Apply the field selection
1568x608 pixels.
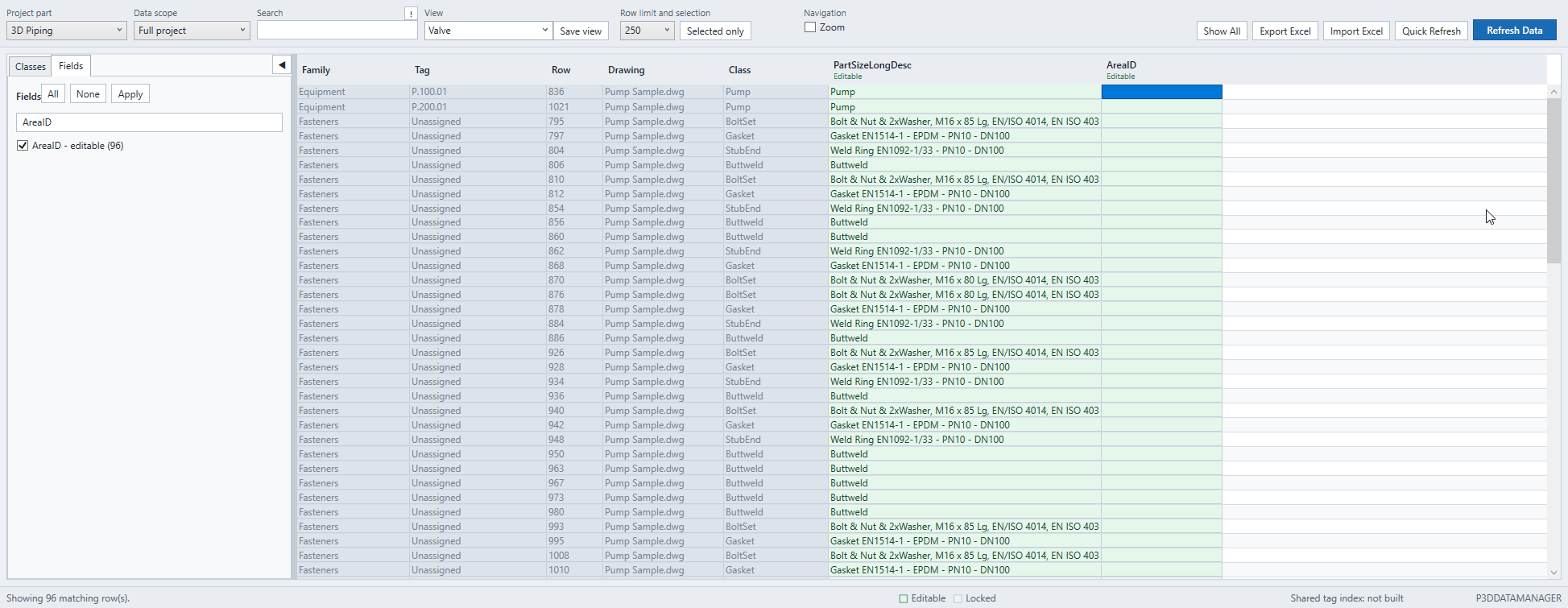pos(130,94)
